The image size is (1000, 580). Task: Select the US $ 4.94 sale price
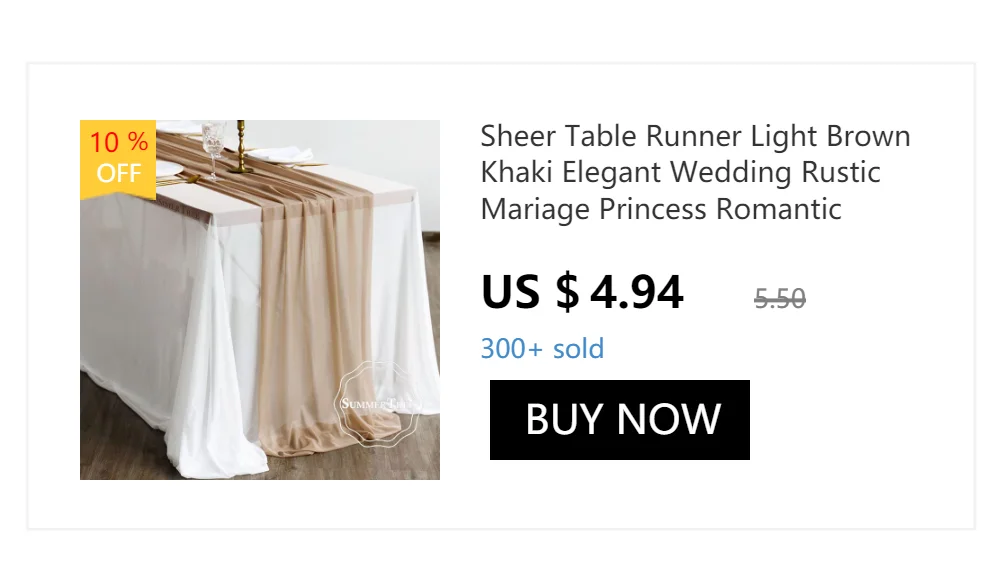click(x=582, y=292)
